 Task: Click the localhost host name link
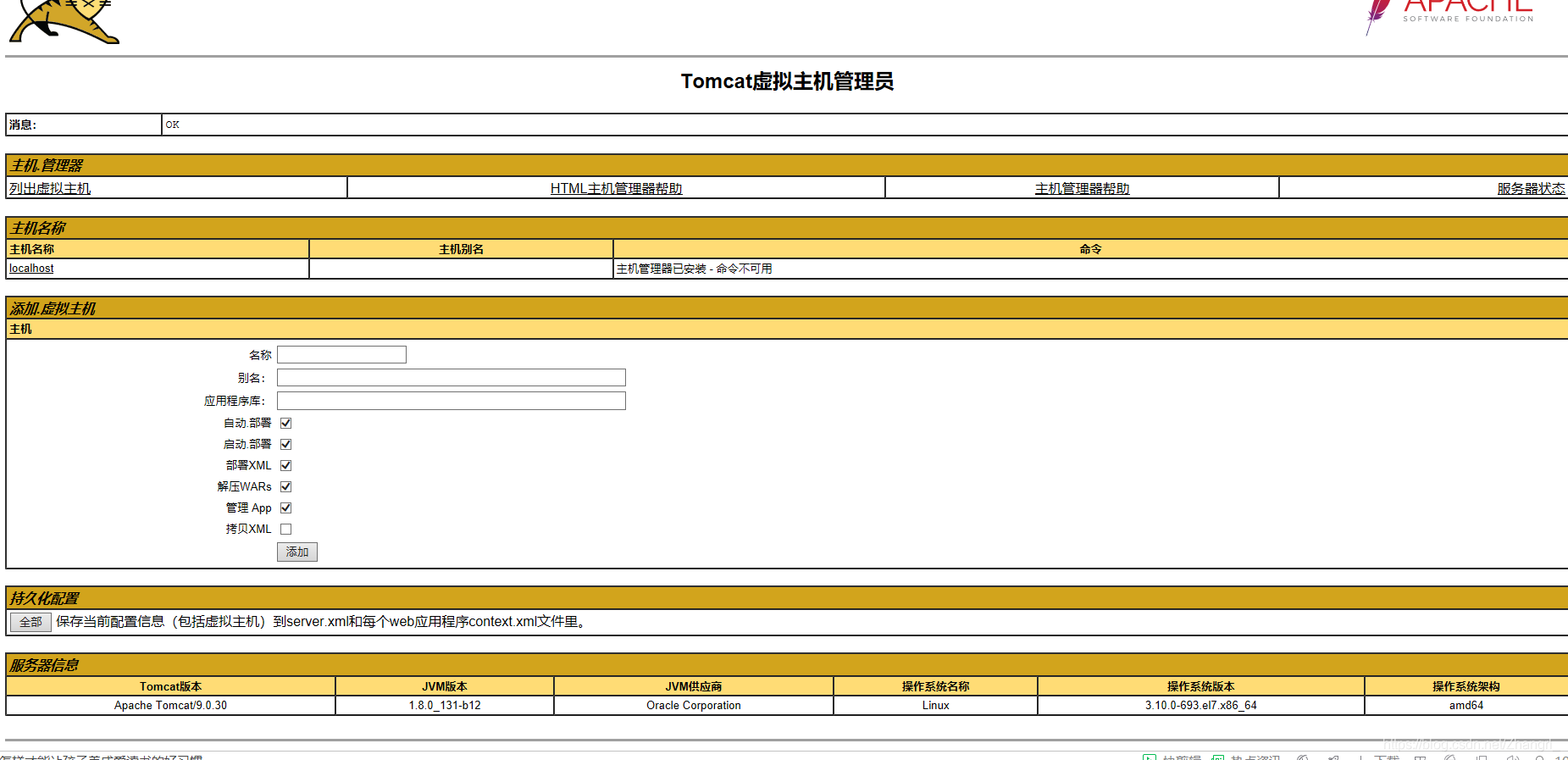click(x=31, y=269)
